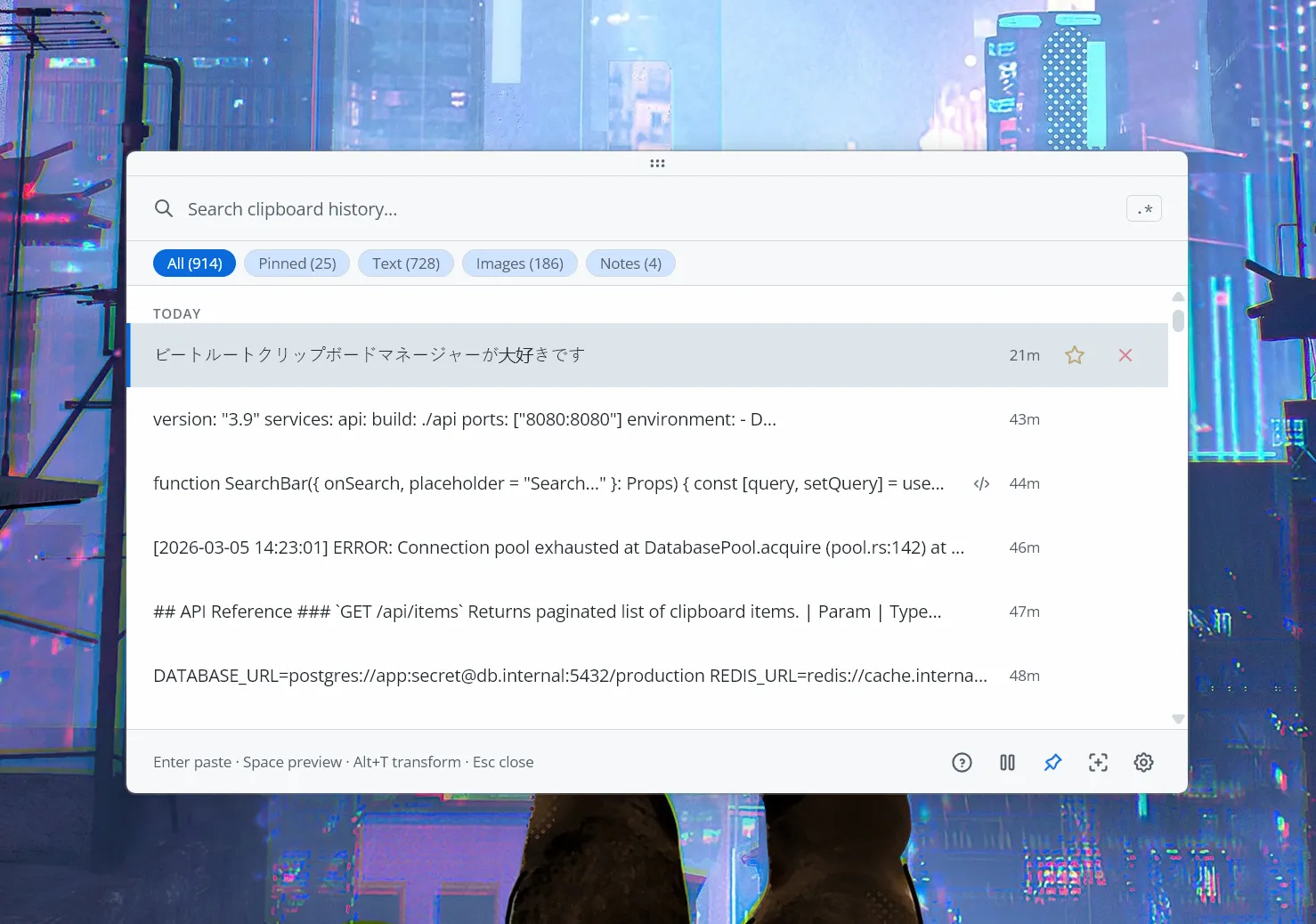Click the screen capture icon
1316x924 pixels.
1098,762
